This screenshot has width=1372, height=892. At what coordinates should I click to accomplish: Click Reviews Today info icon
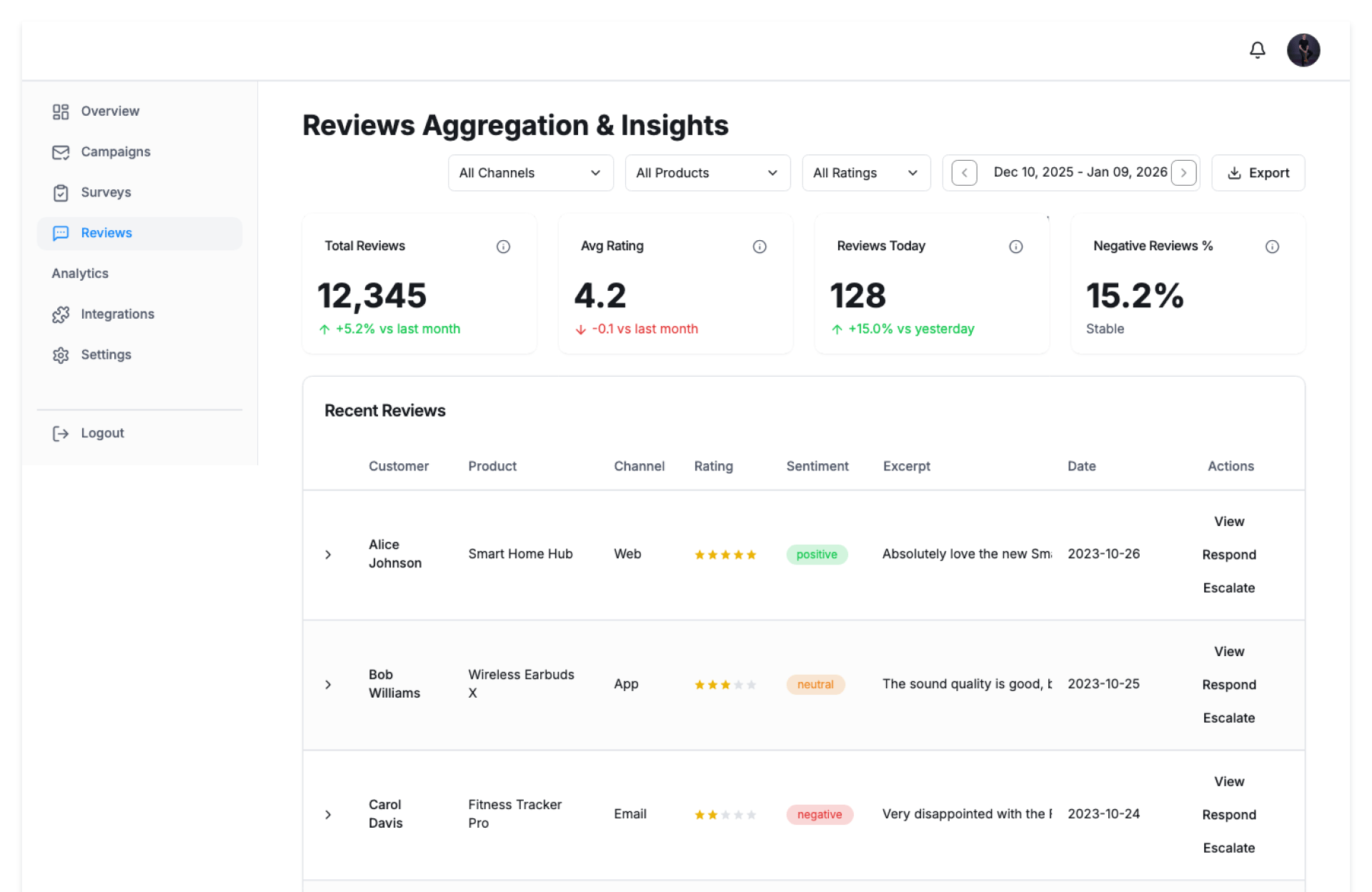pyautogui.click(x=1015, y=247)
